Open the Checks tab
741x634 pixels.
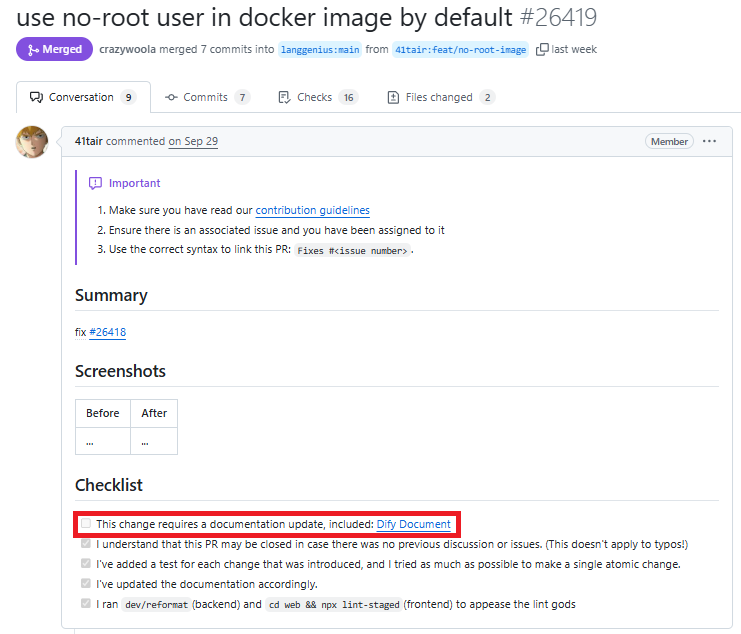coord(314,97)
